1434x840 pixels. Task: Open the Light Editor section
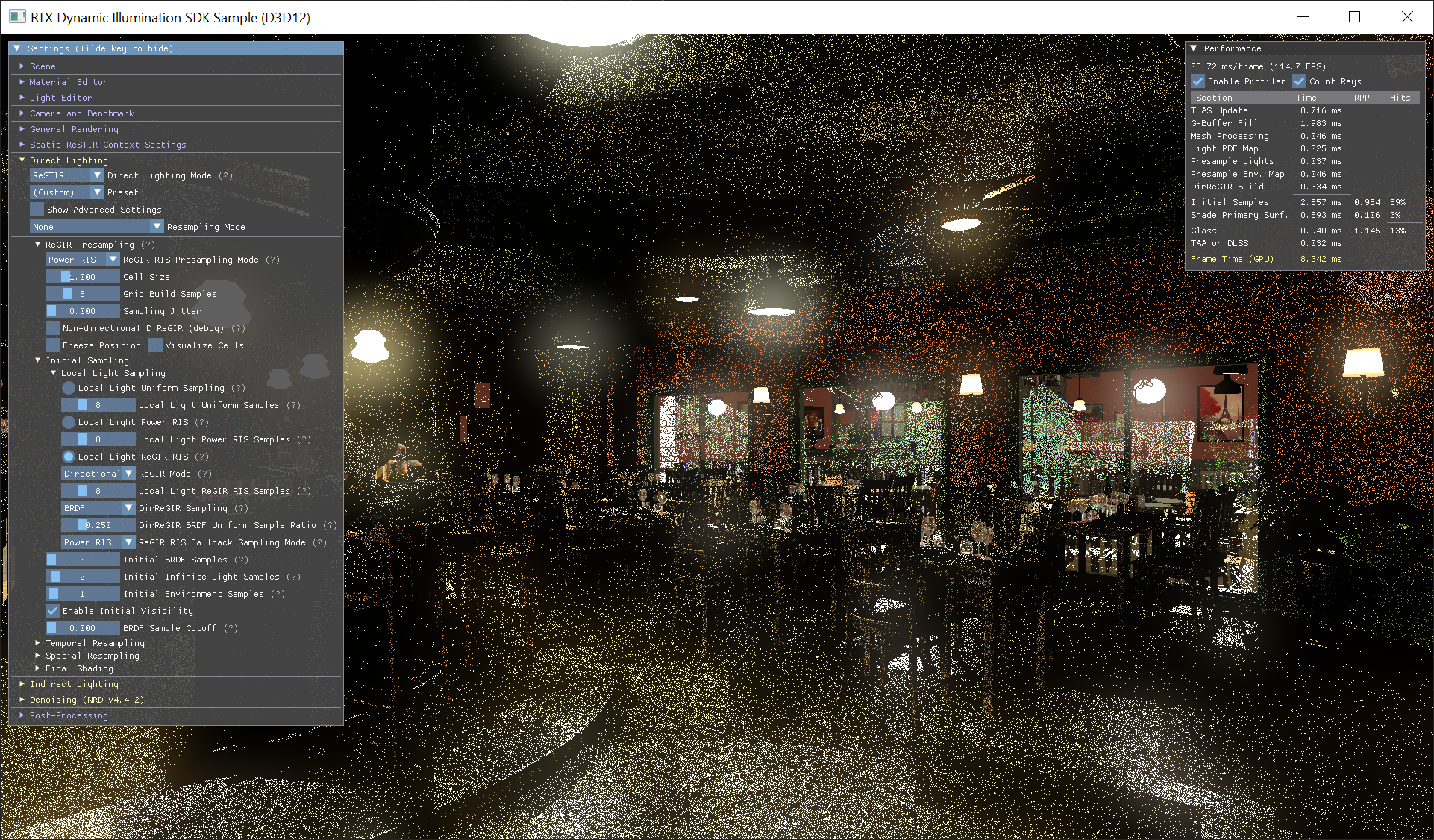pos(61,97)
